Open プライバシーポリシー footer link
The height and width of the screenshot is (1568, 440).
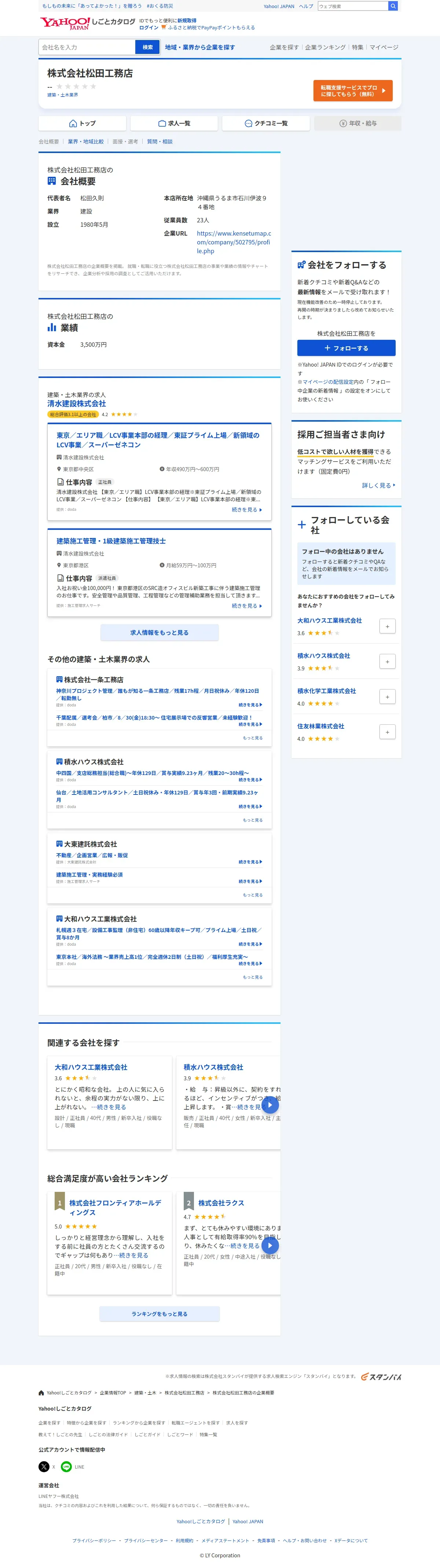94,1540
